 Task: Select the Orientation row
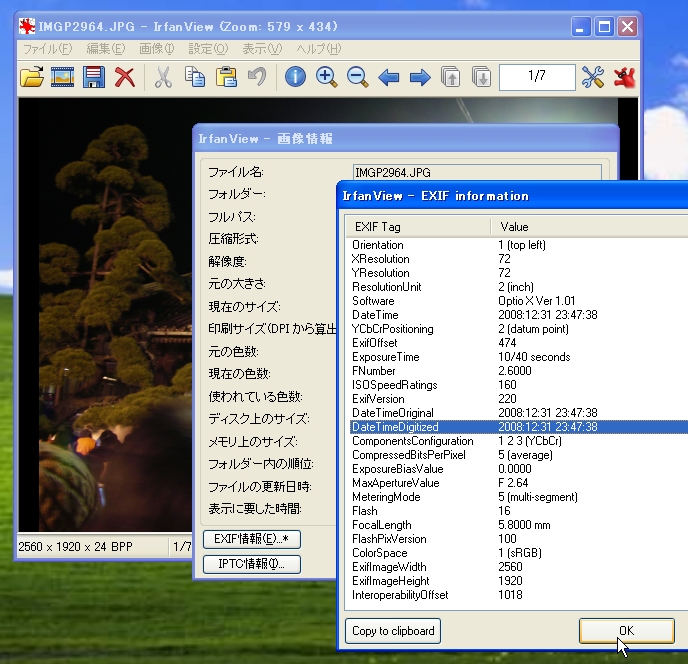tap(519, 245)
